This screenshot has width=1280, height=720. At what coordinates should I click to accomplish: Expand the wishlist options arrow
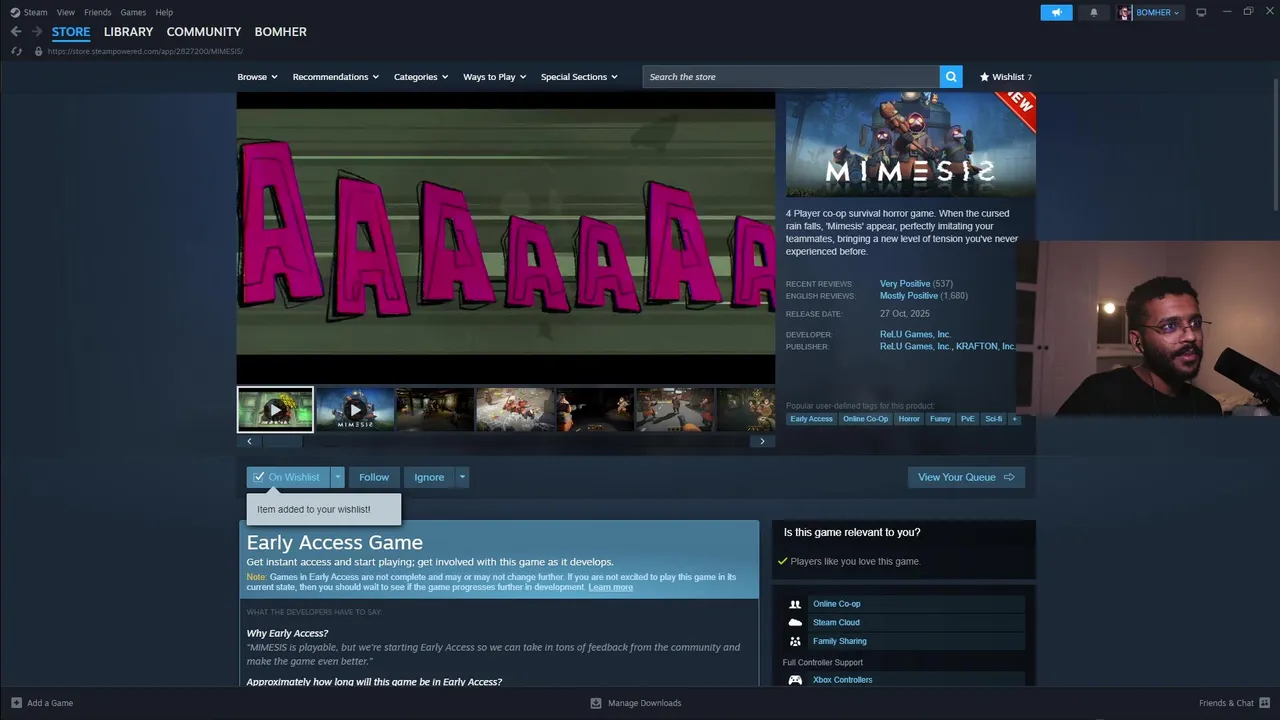click(338, 477)
